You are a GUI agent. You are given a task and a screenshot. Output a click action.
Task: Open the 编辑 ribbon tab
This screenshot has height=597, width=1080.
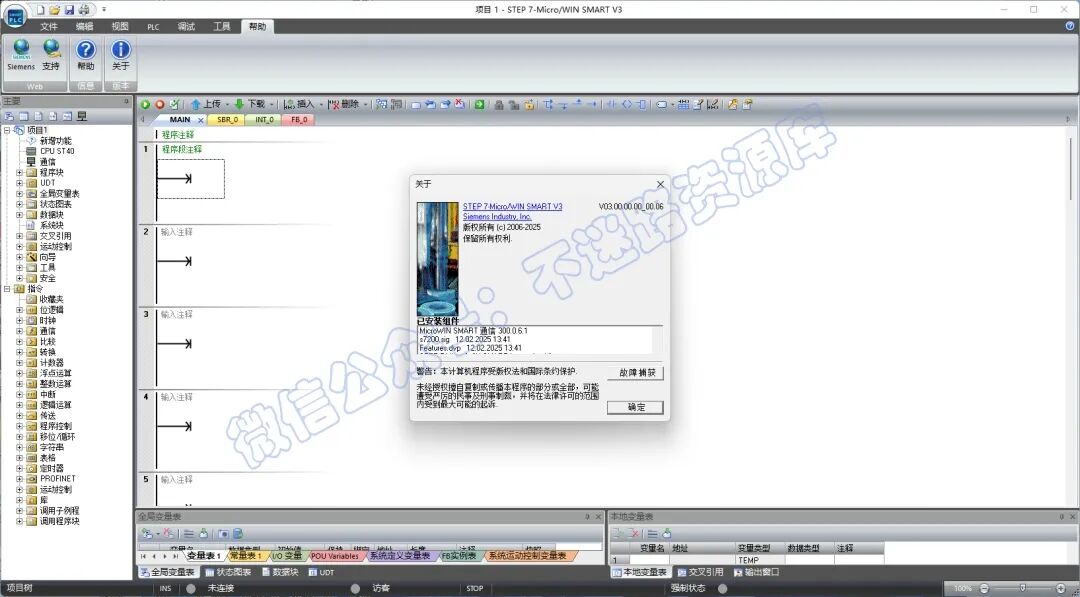click(x=85, y=26)
